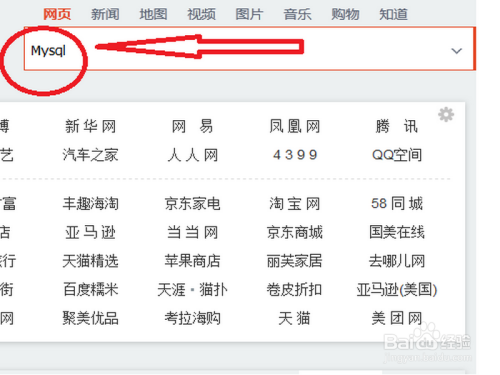The height and width of the screenshot is (375, 500).
Task: Switch to the 新闻 tab
Action: (105, 14)
